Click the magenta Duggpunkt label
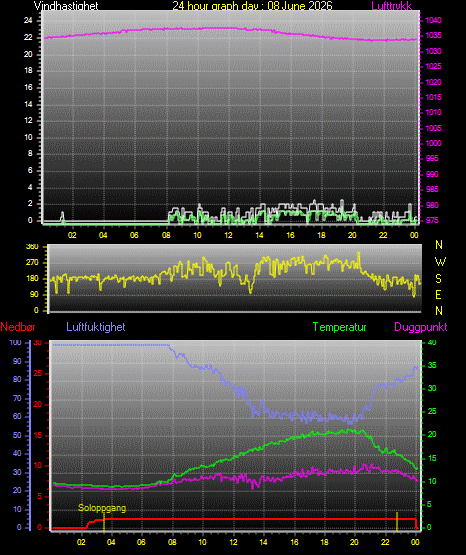 (421, 327)
